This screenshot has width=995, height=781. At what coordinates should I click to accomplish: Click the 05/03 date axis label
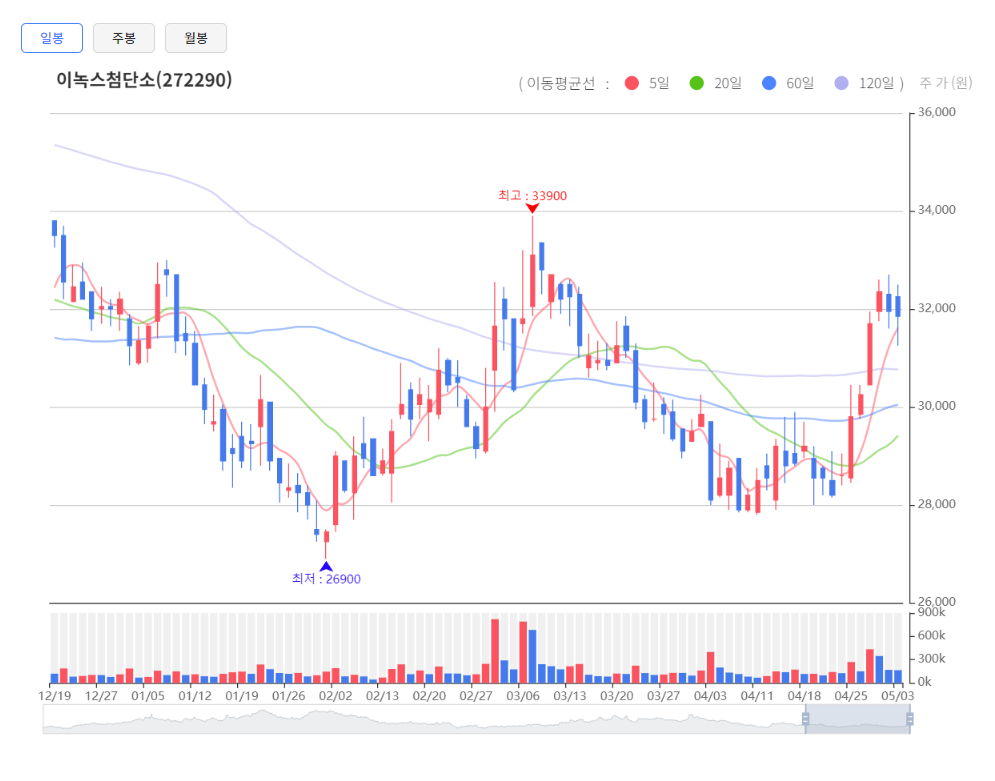897,695
